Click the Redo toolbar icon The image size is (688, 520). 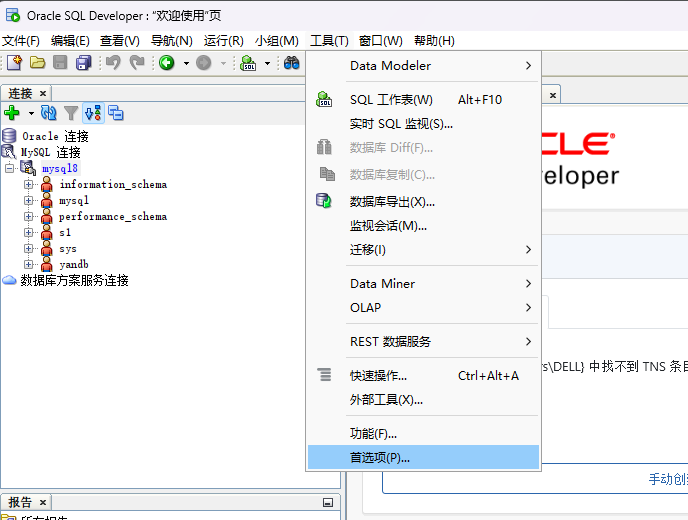[x=137, y=63]
